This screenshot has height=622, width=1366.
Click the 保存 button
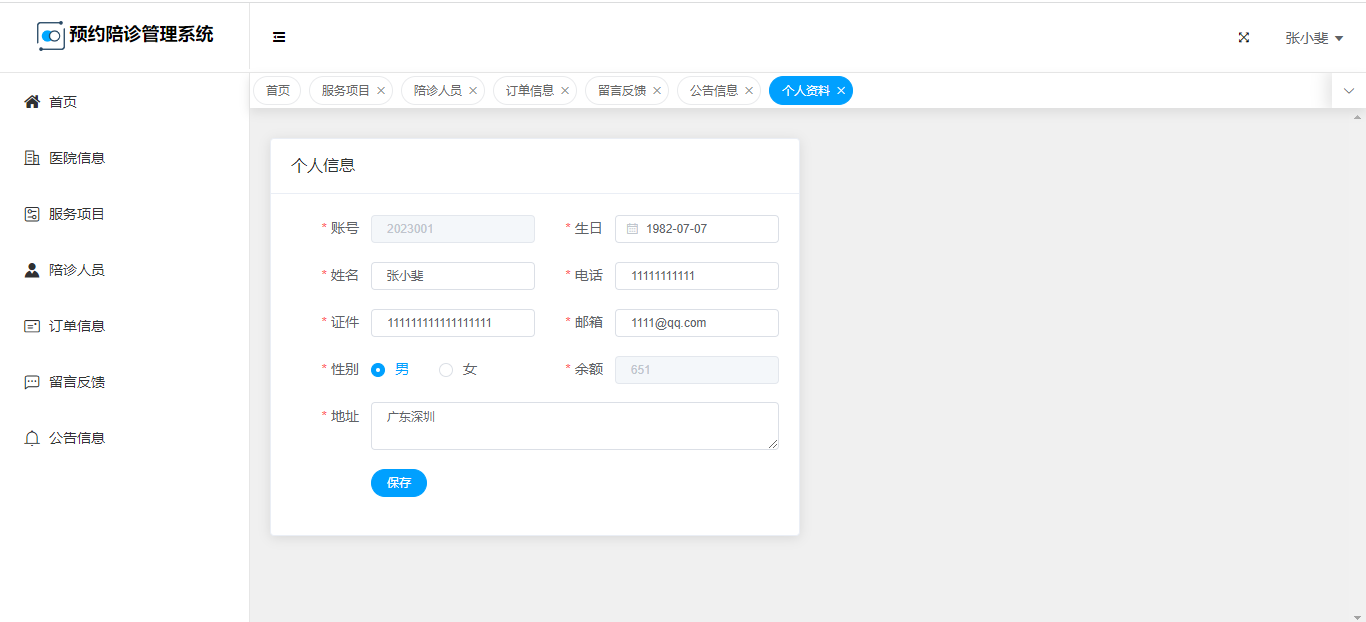coord(398,483)
